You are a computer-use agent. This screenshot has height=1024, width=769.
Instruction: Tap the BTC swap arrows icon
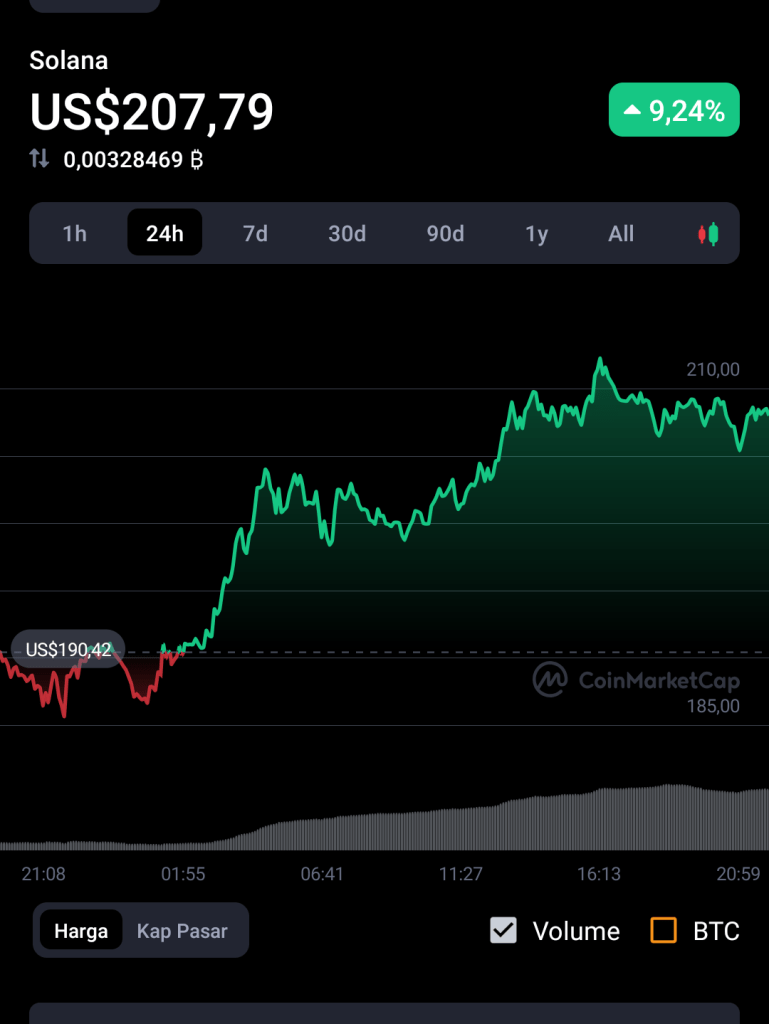(39, 158)
